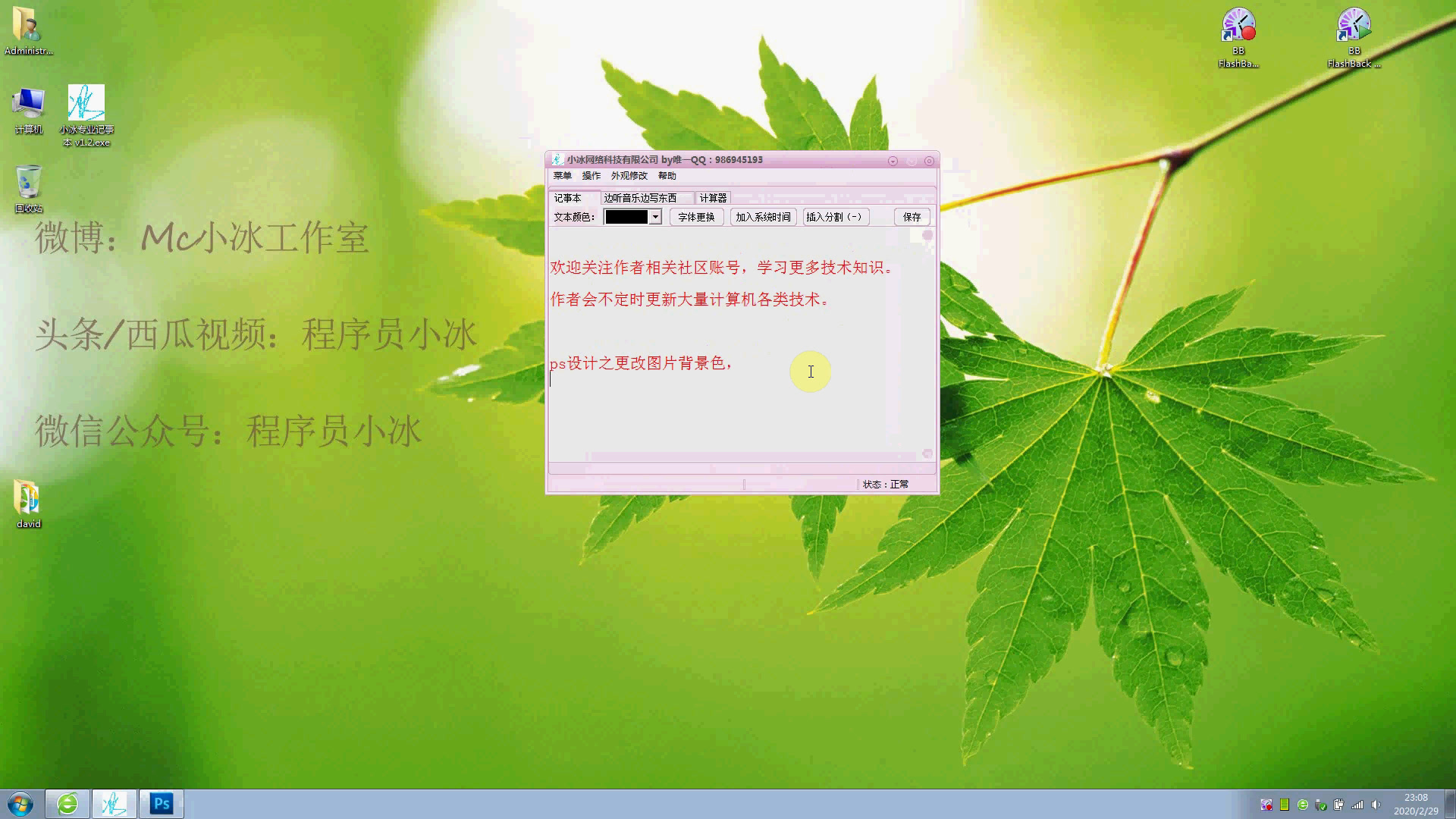Click david folder icon on desktop
This screenshot has height=819, width=1456.
pyautogui.click(x=27, y=497)
